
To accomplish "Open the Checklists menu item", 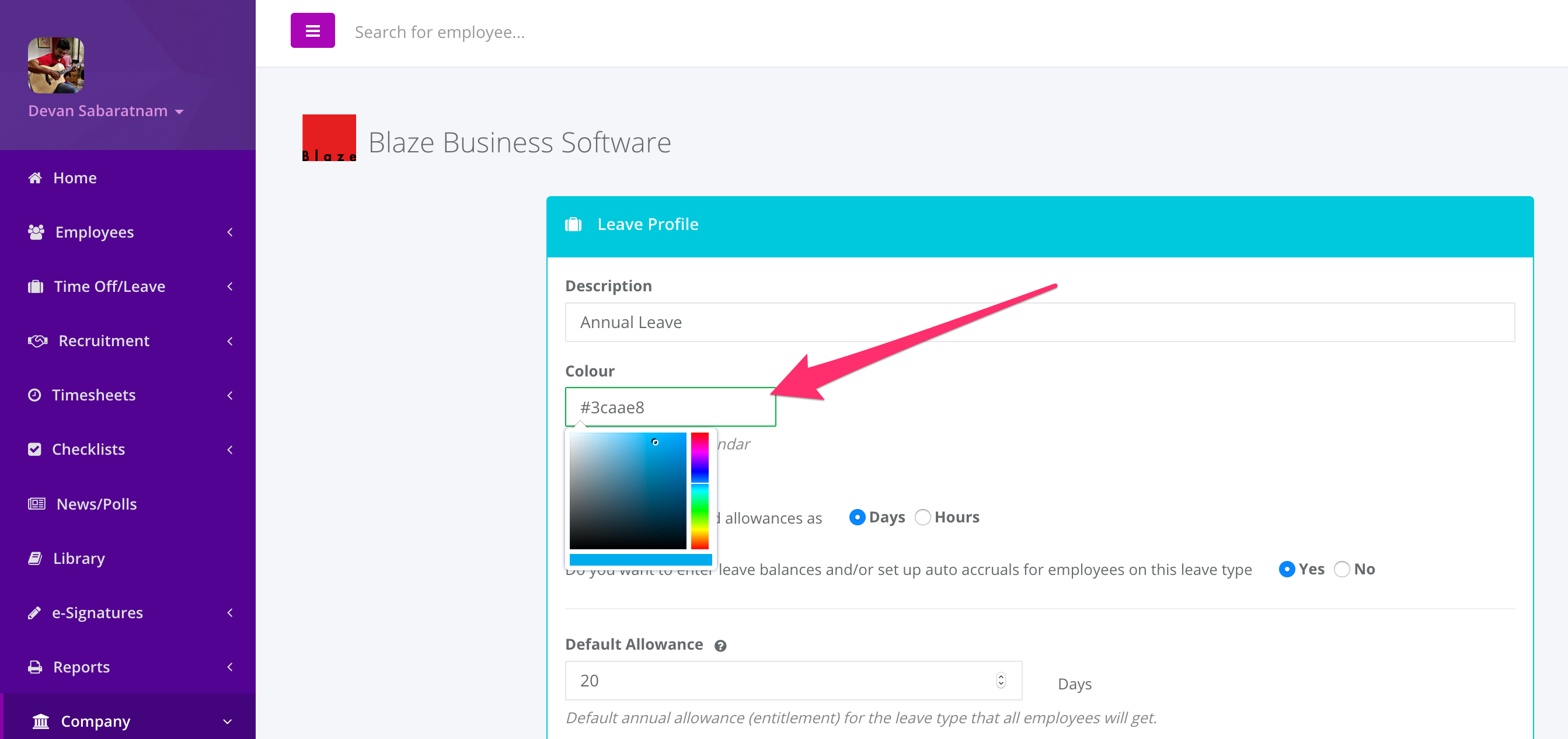I will point(128,449).
